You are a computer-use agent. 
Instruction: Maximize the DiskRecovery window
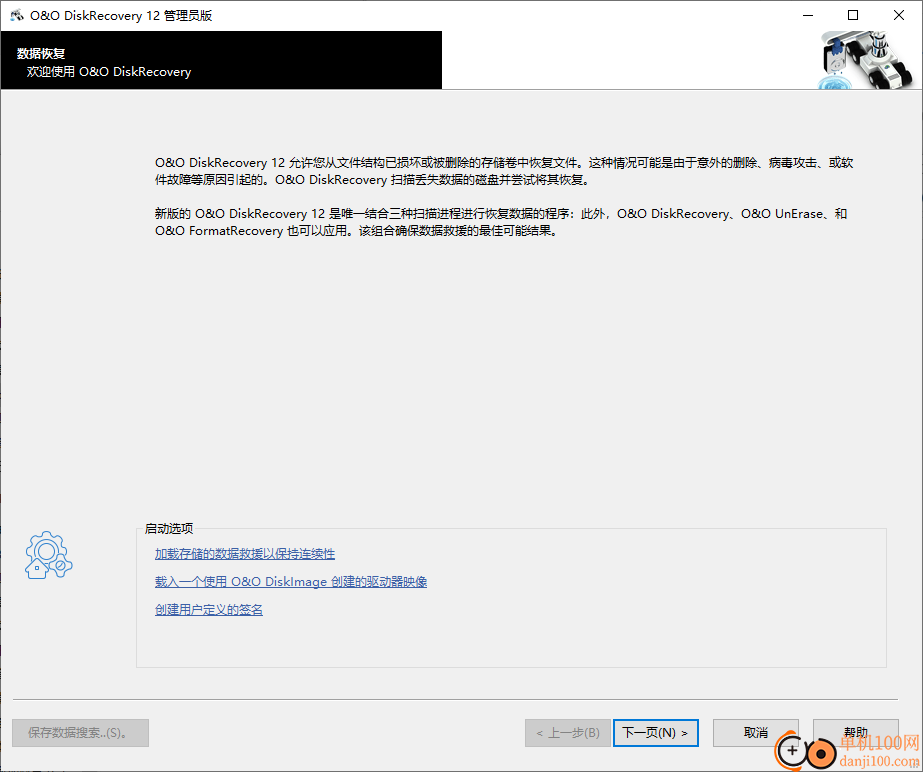pos(853,15)
